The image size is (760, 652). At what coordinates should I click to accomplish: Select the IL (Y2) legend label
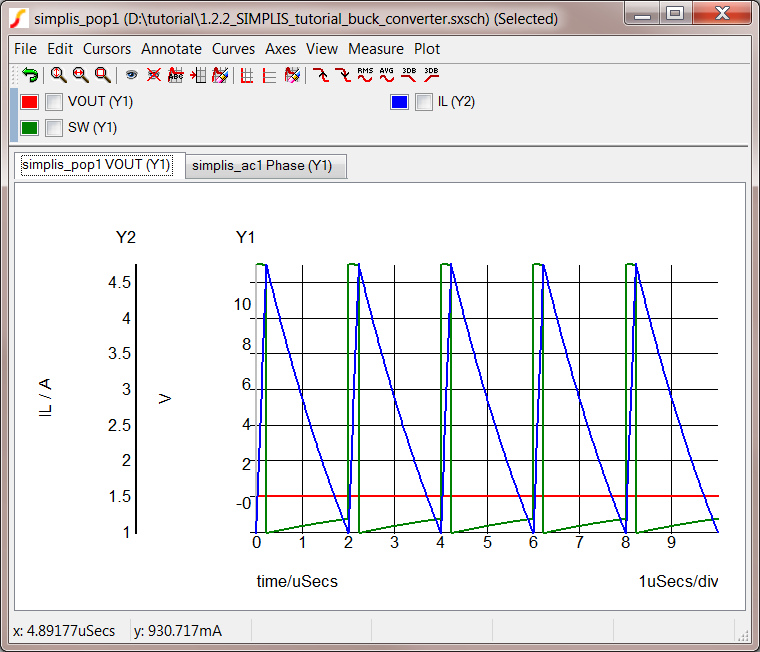tap(456, 102)
